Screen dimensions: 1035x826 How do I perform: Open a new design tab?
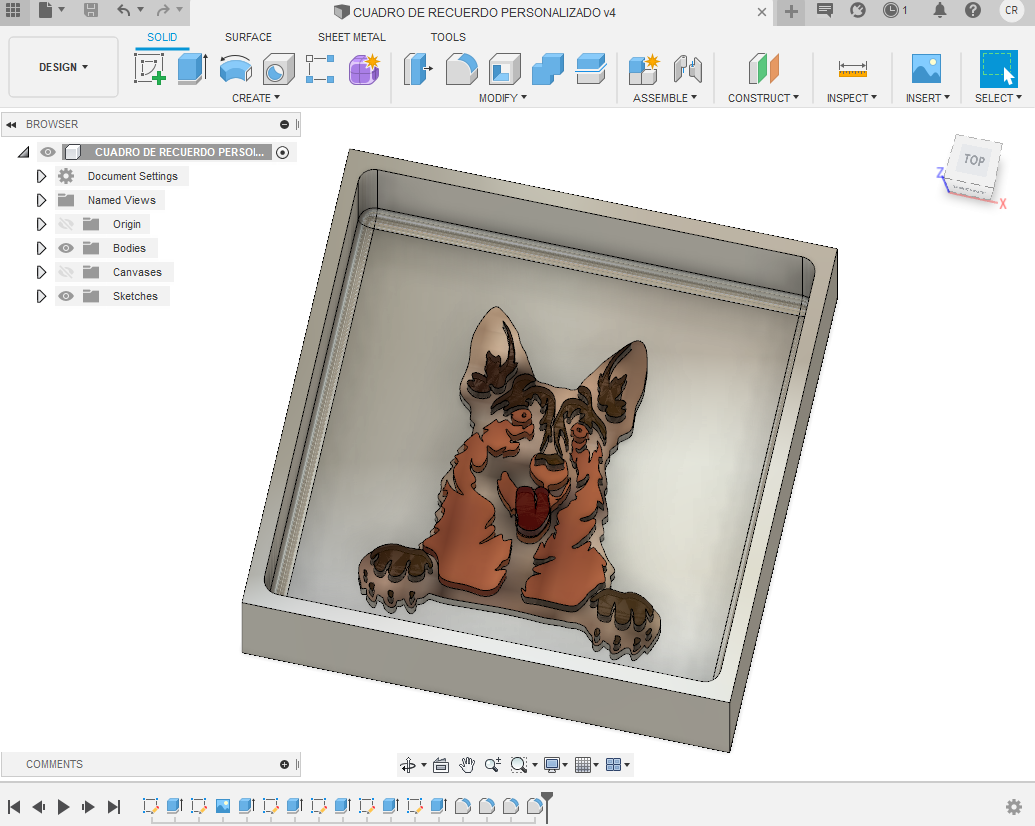pos(791,11)
